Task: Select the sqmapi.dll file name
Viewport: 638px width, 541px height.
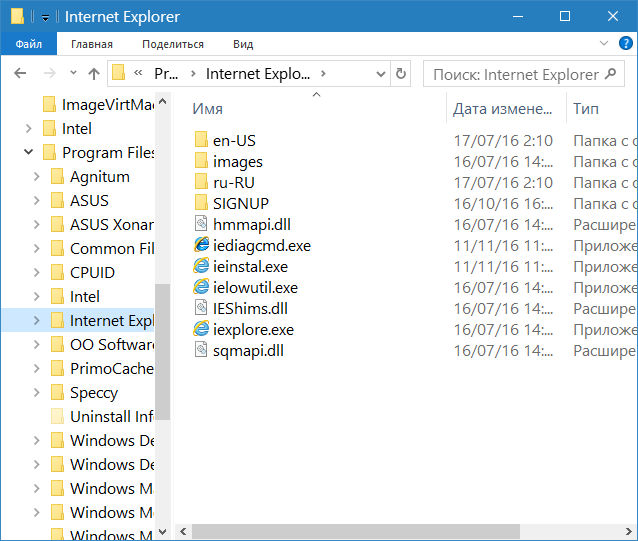Action: click(x=248, y=351)
